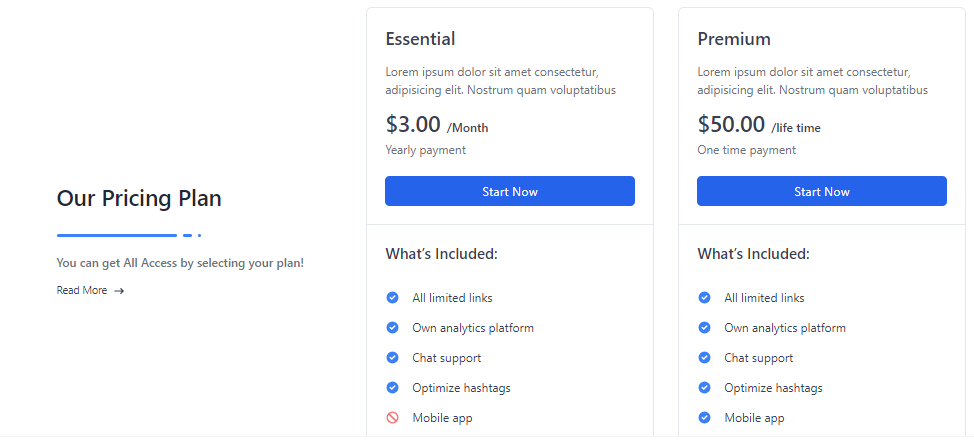Click checkmark icon beside Essential All limited links

pyautogui.click(x=393, y=298)
